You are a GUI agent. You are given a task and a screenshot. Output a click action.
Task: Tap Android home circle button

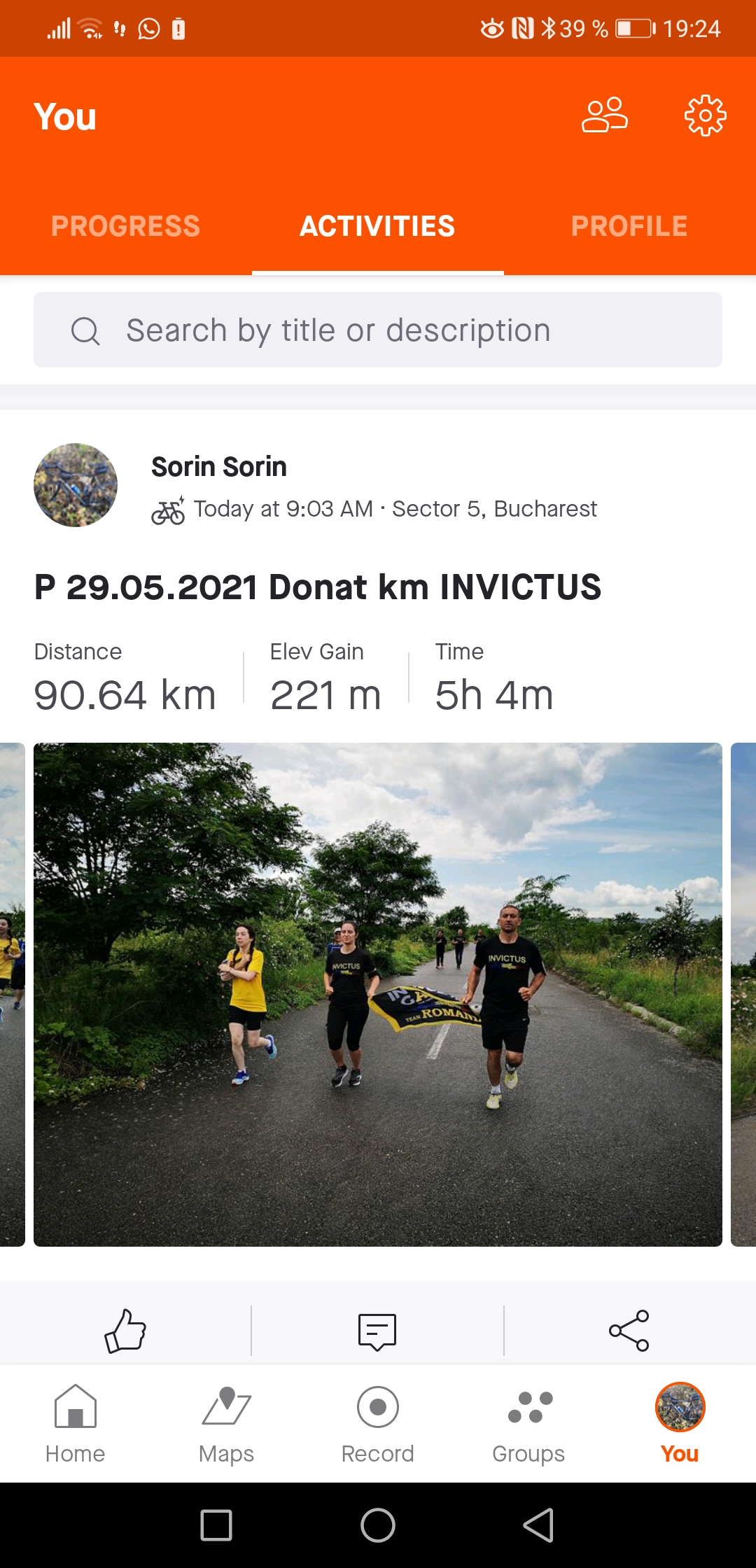click(378, 1525)
